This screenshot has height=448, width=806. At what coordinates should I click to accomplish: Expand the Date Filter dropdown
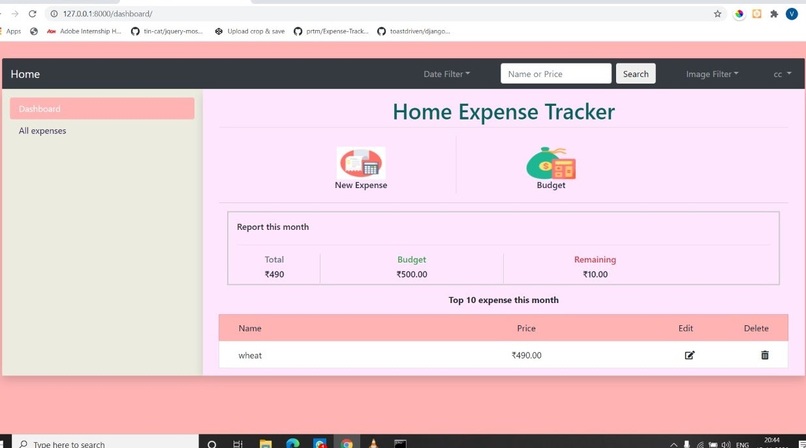(x=447, y=74)
